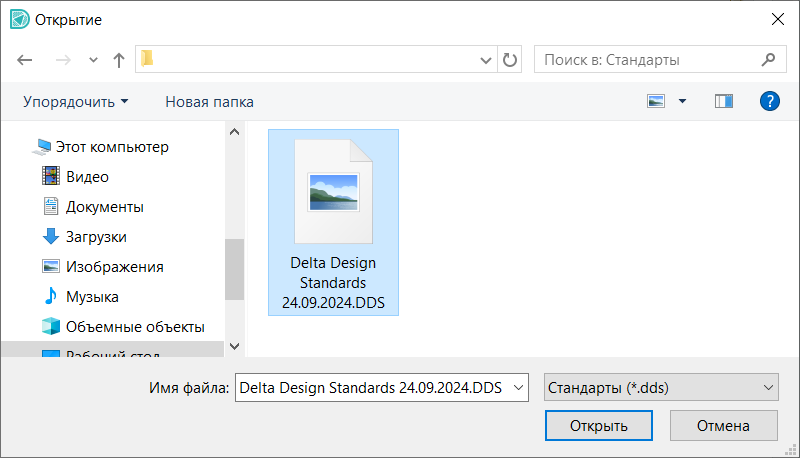This screenshot has height=458, width=800.
Task: Click the Документы page icon
Action: pos(51,206)
